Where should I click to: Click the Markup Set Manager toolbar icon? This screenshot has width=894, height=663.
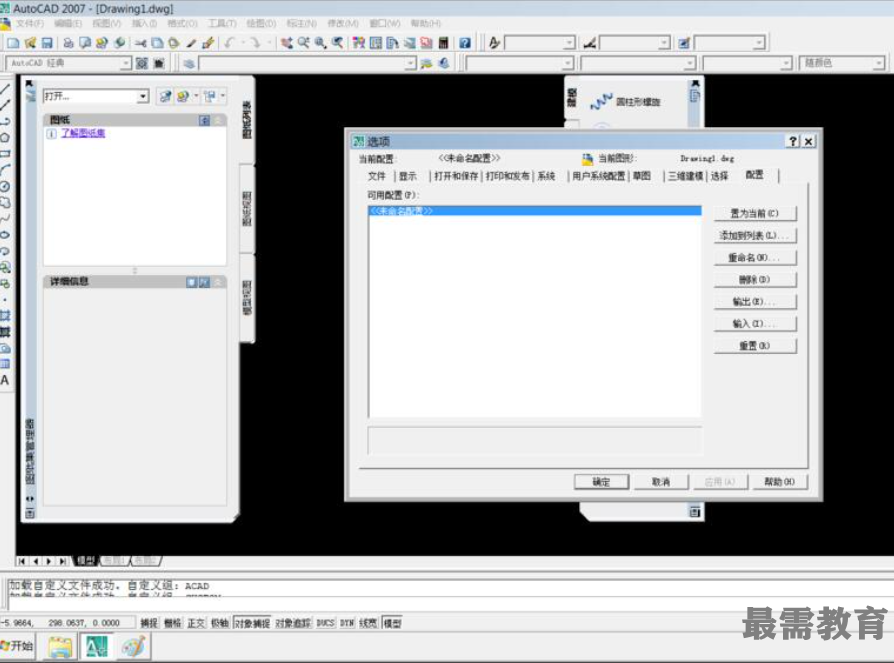[x=426, y=43]
